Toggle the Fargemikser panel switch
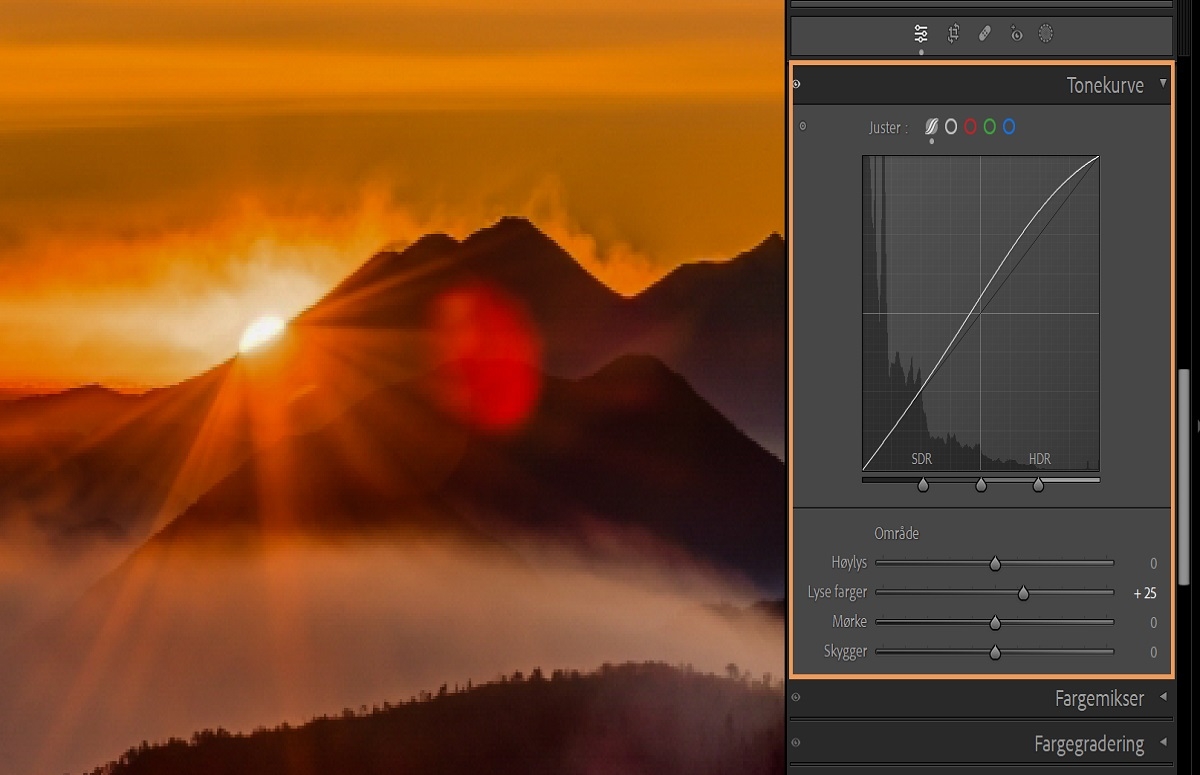The image size is (1200, 775). pyautogui.click(x=795, y=697)
